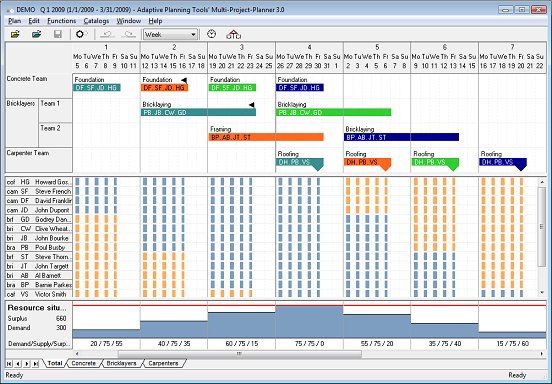Select green Bricklaying bar in week 4

[334, 113]
